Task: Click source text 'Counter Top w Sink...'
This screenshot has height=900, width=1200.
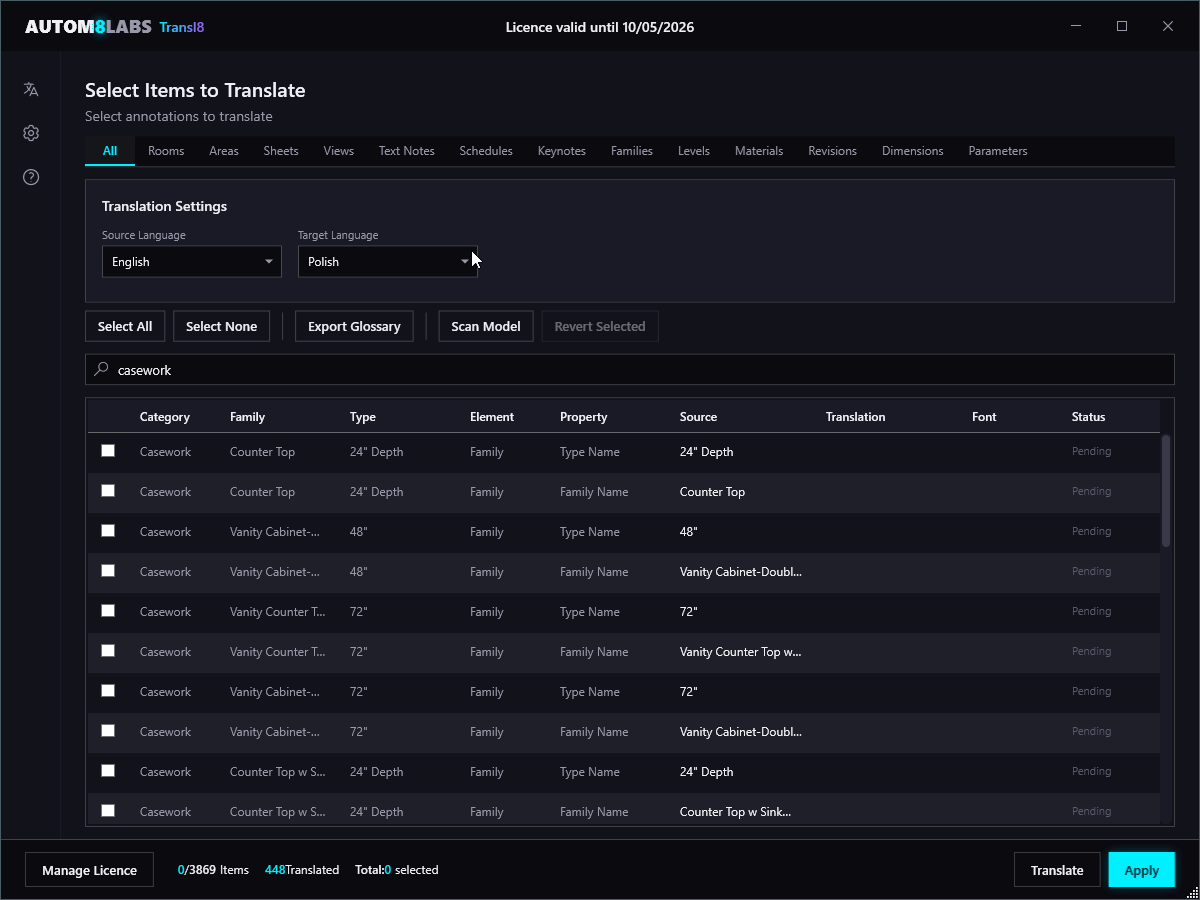Action: 735,812
